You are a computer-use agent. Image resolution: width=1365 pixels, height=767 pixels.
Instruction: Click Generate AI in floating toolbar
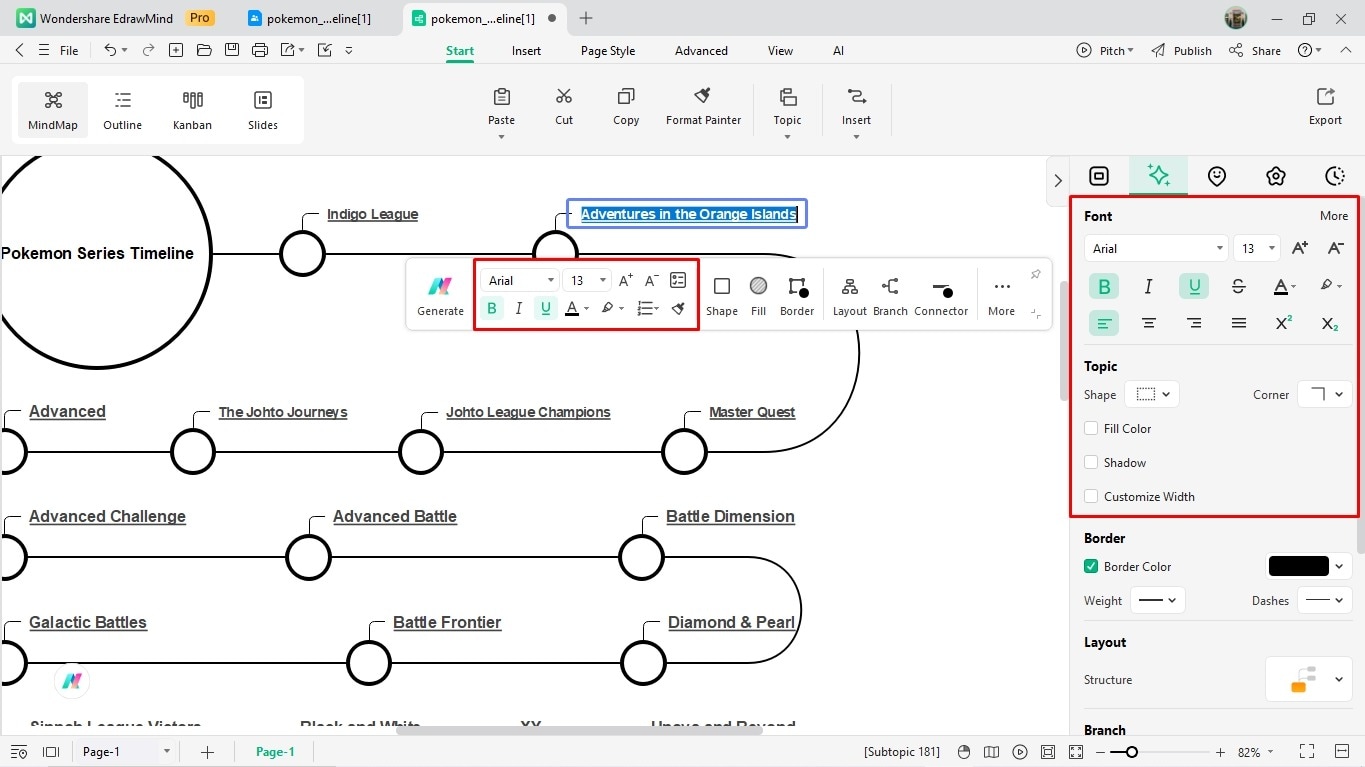point(440,296)
